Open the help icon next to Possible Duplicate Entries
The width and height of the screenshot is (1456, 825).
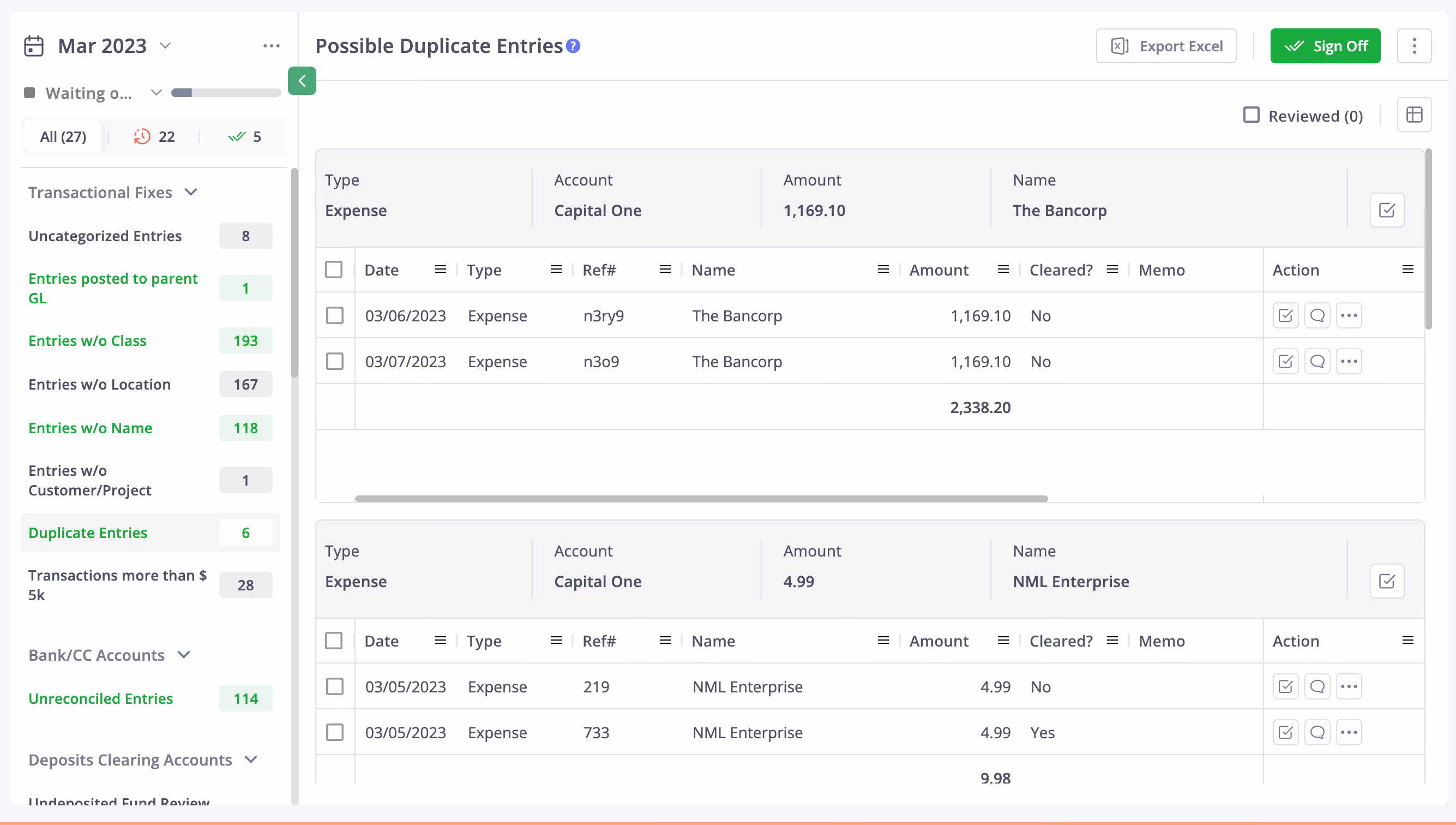point(573,46)
